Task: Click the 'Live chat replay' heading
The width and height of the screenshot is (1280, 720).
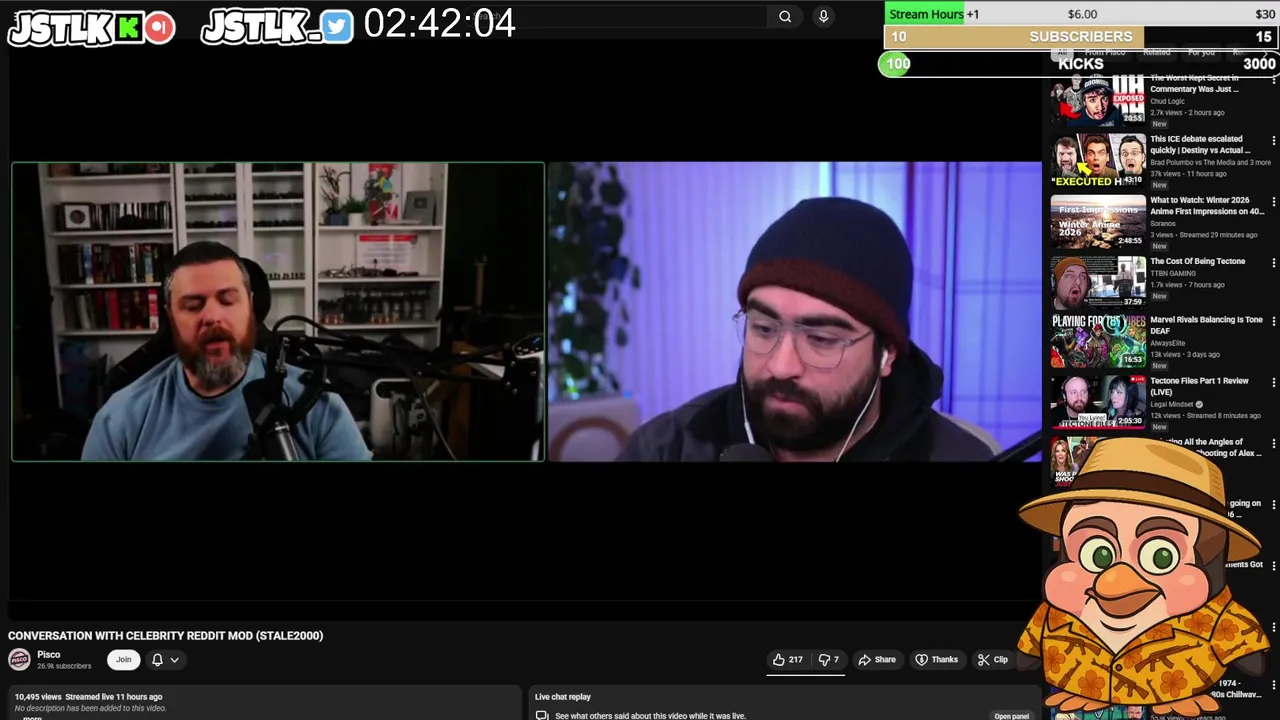Action: [x=563, y=697]
